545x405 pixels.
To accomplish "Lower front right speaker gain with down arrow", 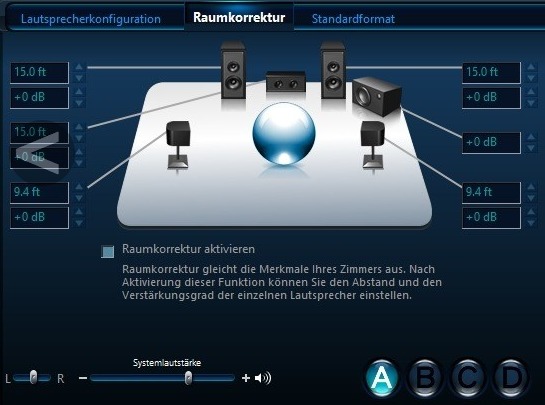I will pyautogui.click(x=531, y=103).
